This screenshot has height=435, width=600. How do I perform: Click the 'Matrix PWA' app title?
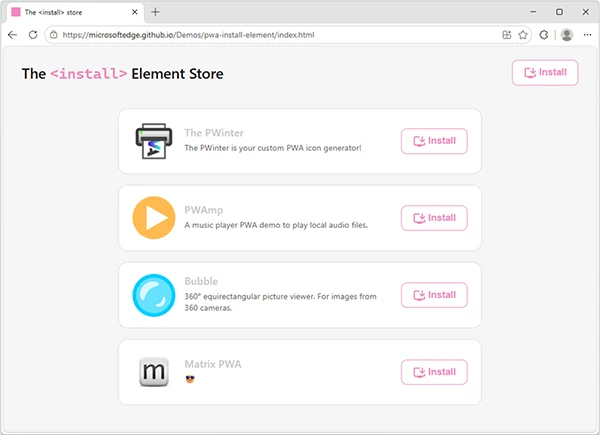coord(213,364)
